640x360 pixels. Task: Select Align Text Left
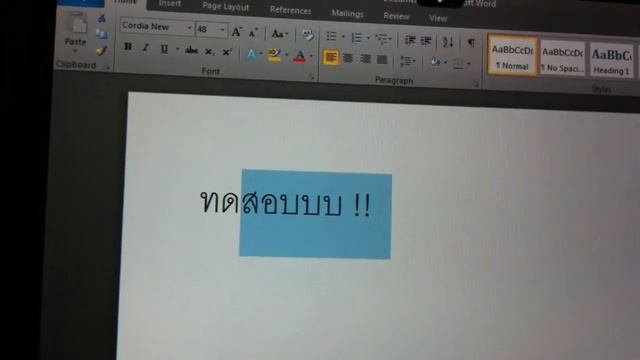[331, 57]
